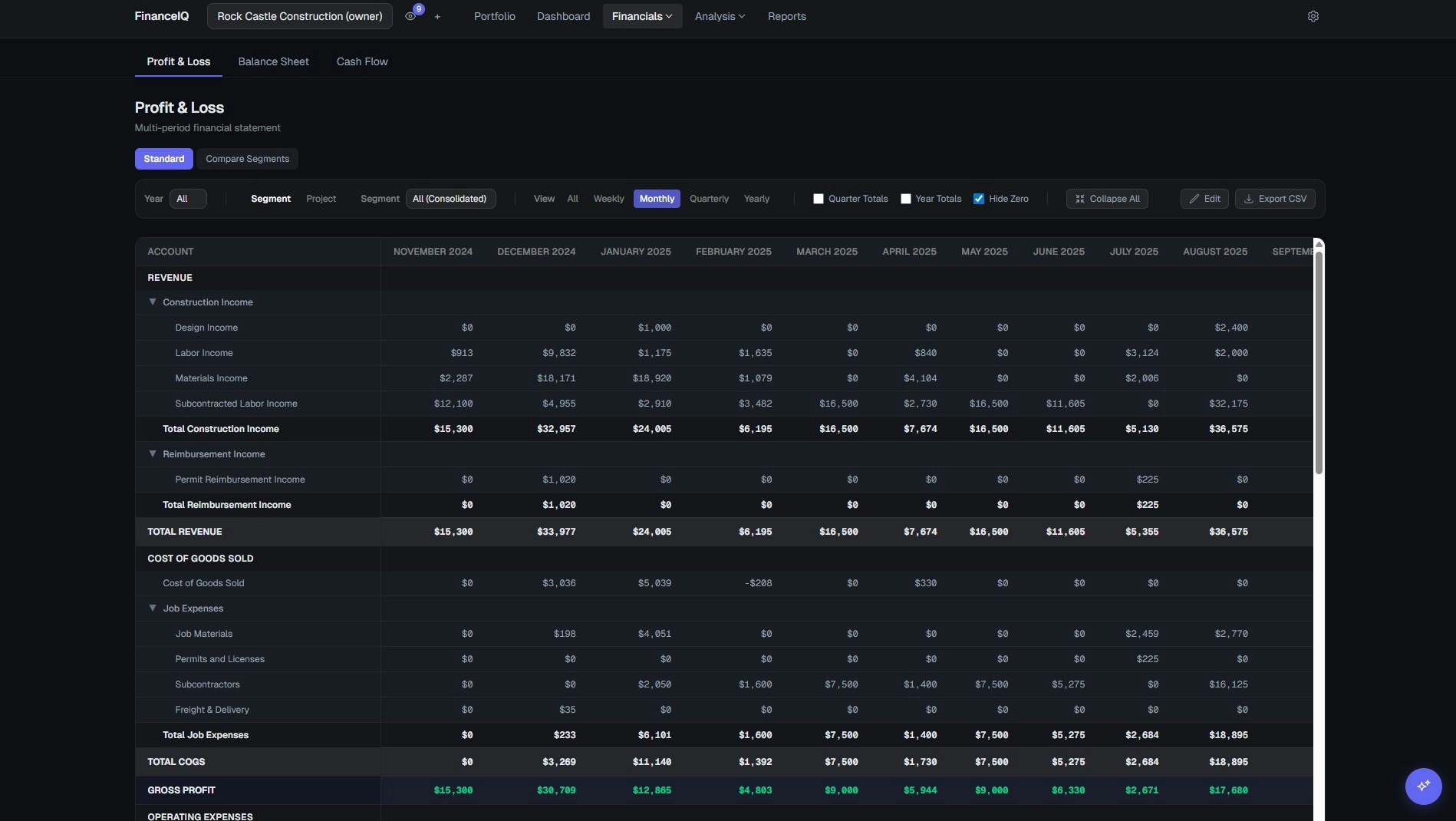Viewport: 1456px width, 821px height.
Task: Click the Compare Segments button
Action: (247, 159)
